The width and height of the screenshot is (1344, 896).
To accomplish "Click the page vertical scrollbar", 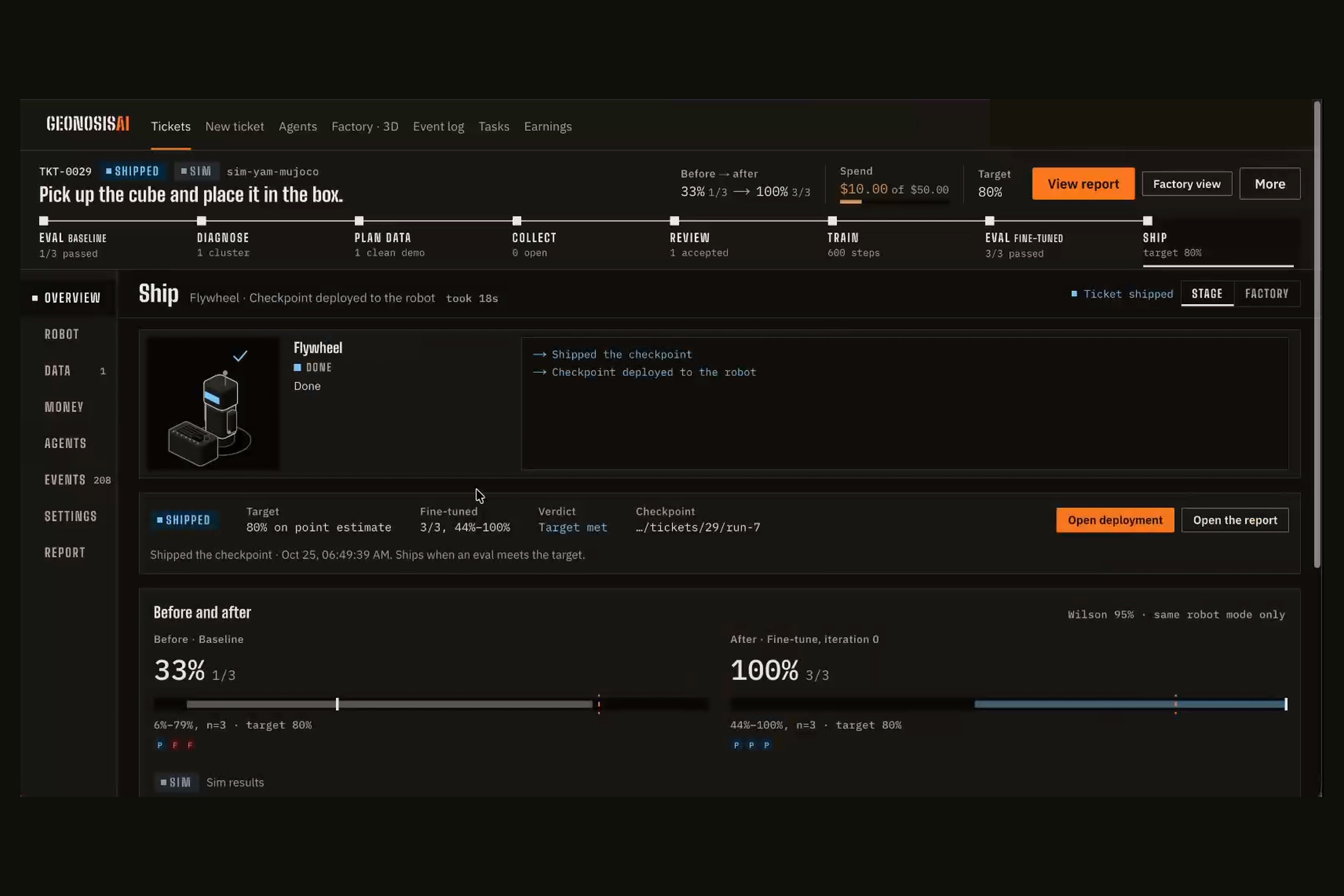I will (x=1317, y=334).
